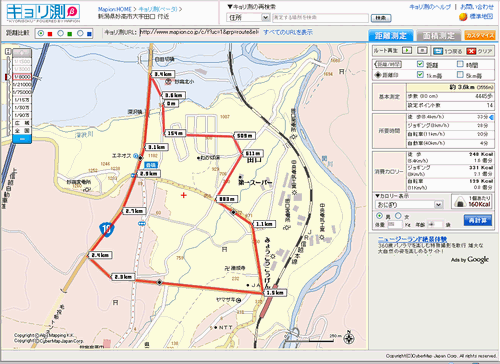Click the blue 再計算 button

click(477, 220)
